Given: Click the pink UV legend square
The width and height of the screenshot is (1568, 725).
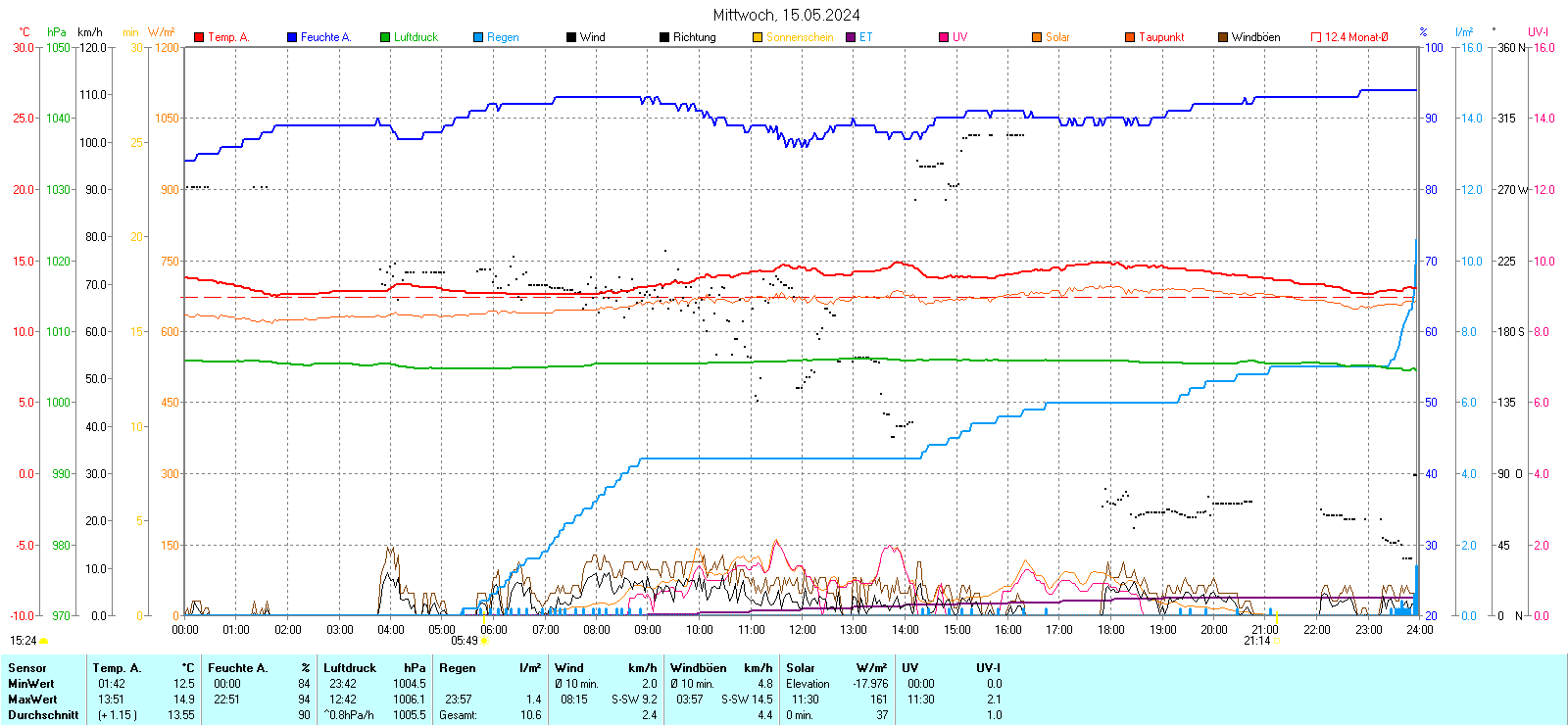Looking at the screenshot, I should pos(944,37).
